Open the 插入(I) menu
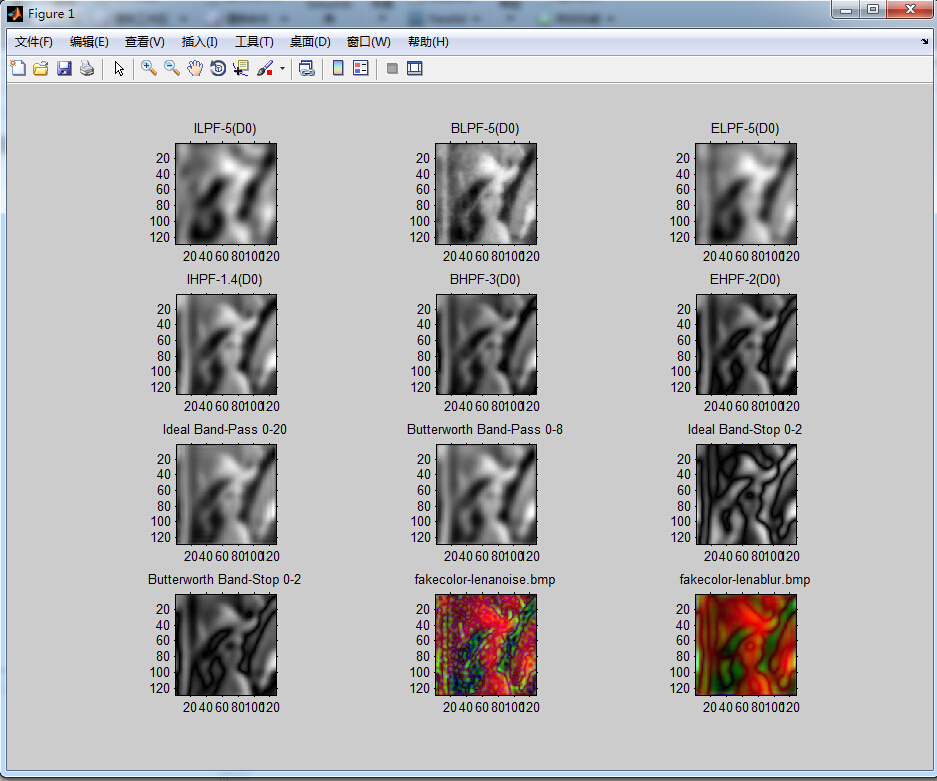The image size is (937, 781). [200, 42]
